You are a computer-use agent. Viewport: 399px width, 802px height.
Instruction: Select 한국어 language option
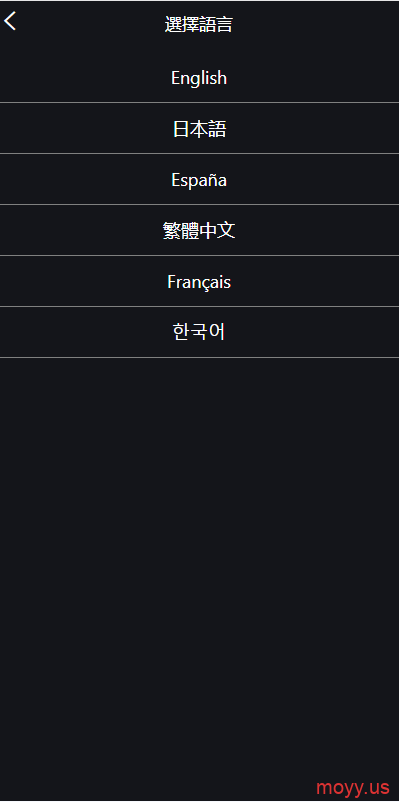pyautogui.click(x=200, y=332)
